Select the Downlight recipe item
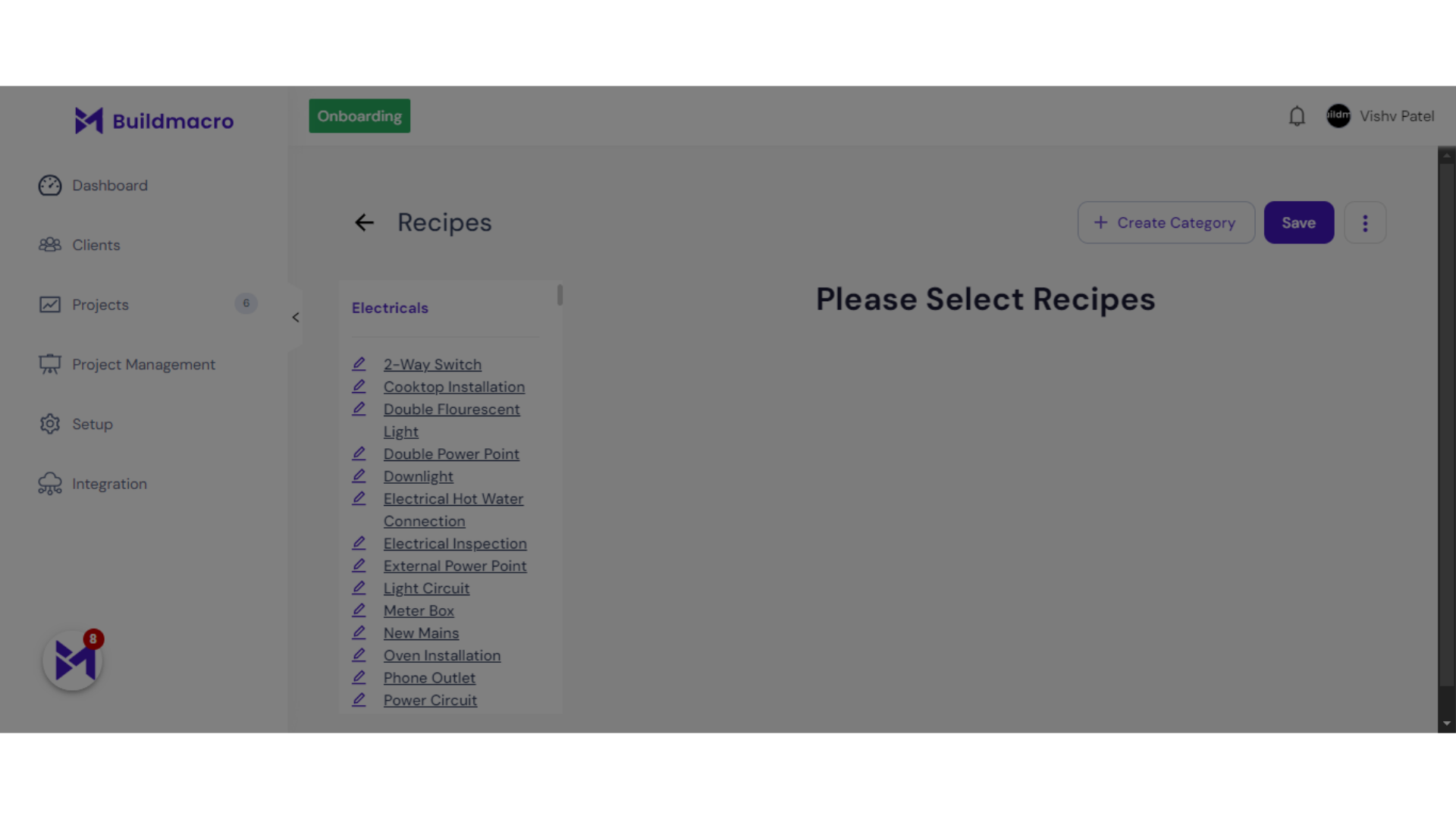 click(x=418, y=476)
